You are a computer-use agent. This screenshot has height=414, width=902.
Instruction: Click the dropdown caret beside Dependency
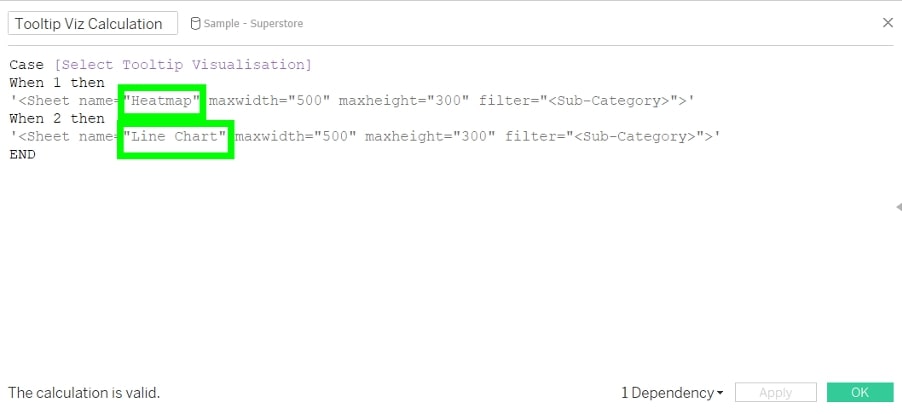[x=720, y=394]
